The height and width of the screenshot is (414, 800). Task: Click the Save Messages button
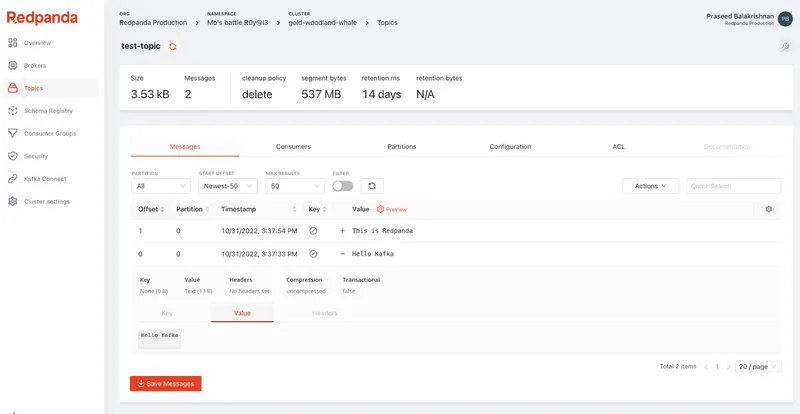[166, 383]
